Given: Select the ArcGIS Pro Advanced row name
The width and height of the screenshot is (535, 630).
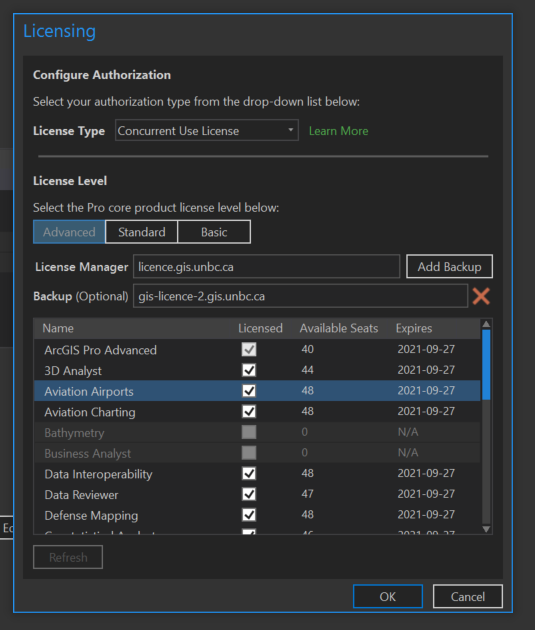Looking at the screenshot, I should tap(100, 350).
